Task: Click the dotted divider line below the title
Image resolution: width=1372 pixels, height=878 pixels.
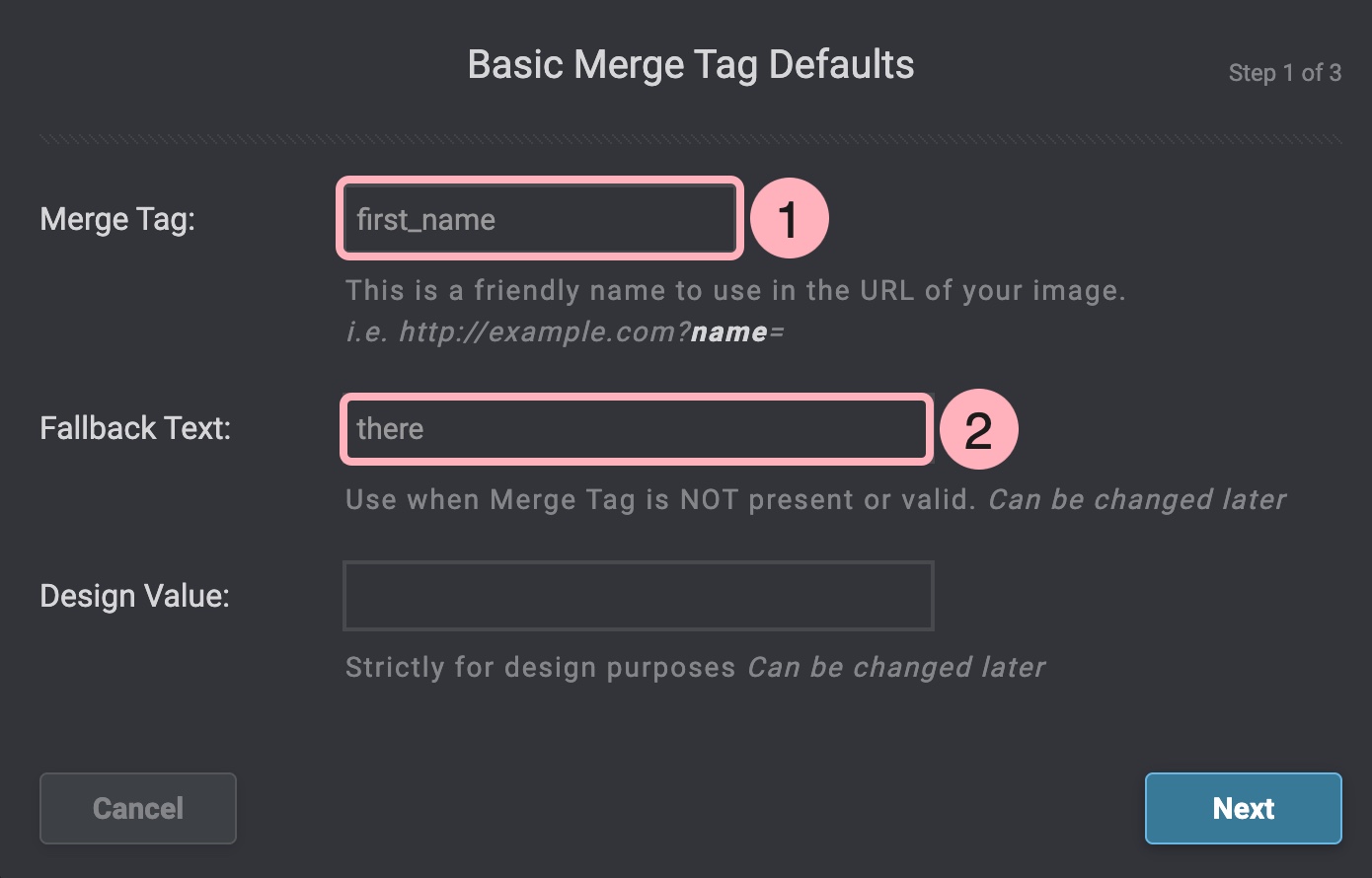Action: 690,140
